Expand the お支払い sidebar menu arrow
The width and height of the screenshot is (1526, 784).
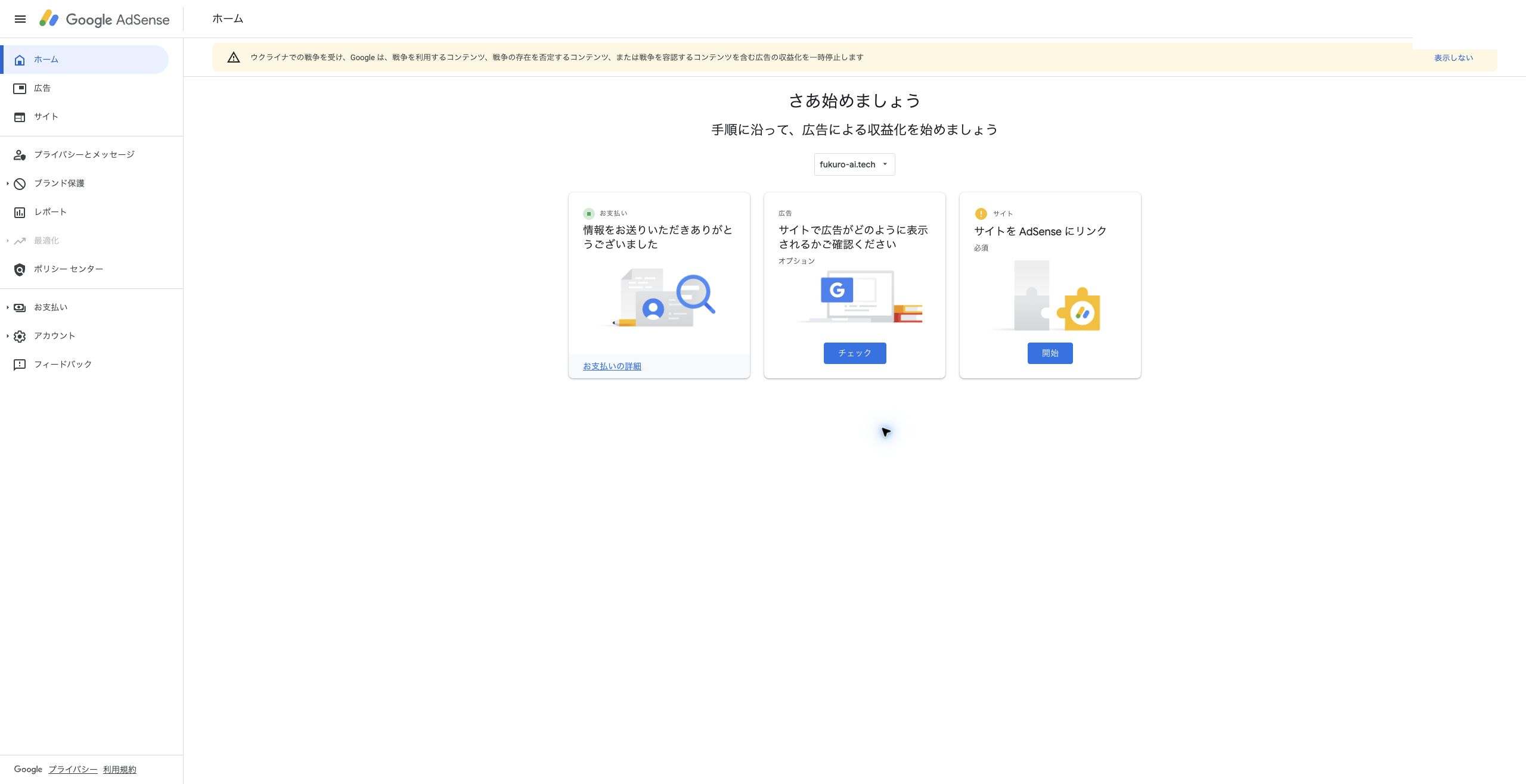(7, 307)
